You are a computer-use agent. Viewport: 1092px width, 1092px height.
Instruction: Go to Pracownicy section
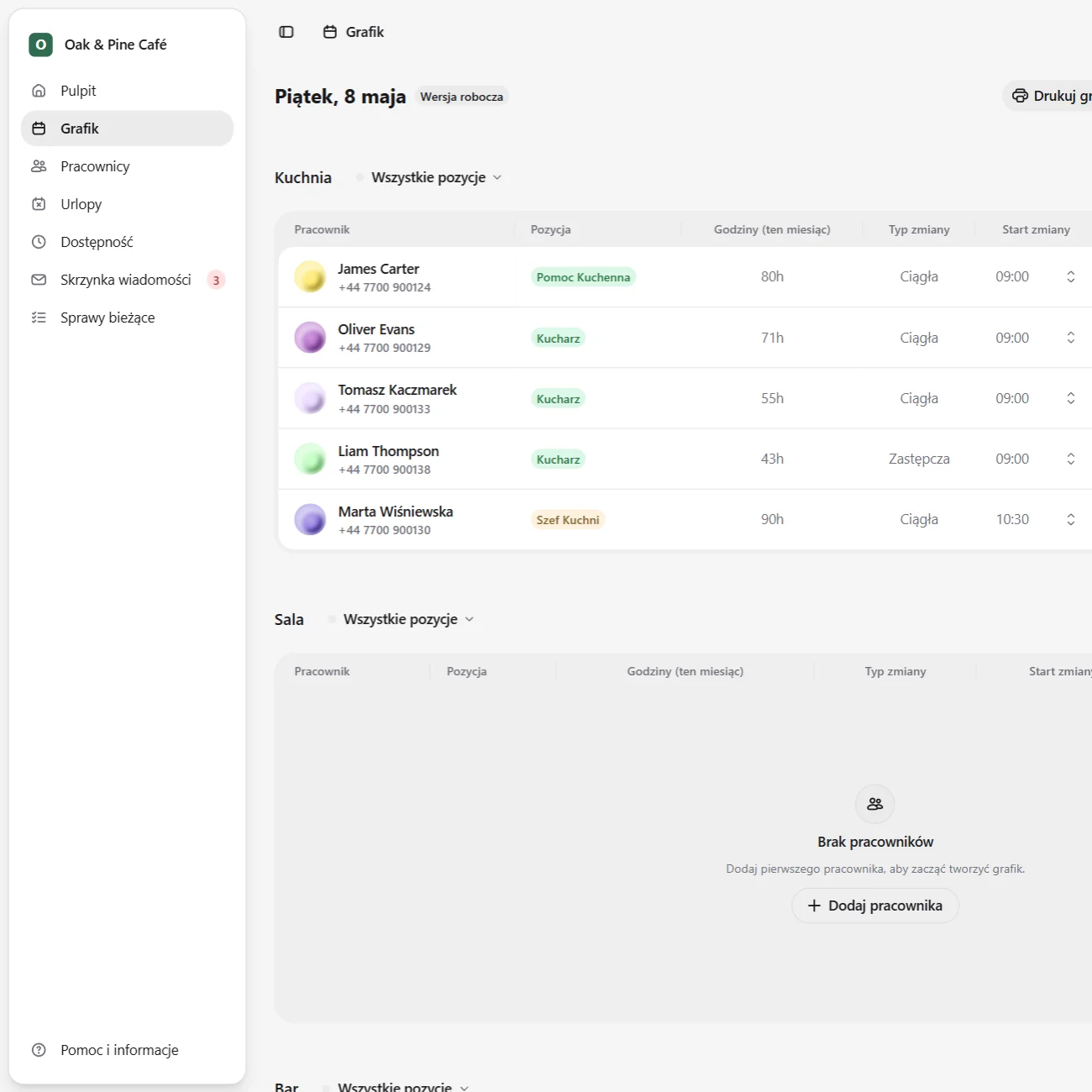(127, 166)
